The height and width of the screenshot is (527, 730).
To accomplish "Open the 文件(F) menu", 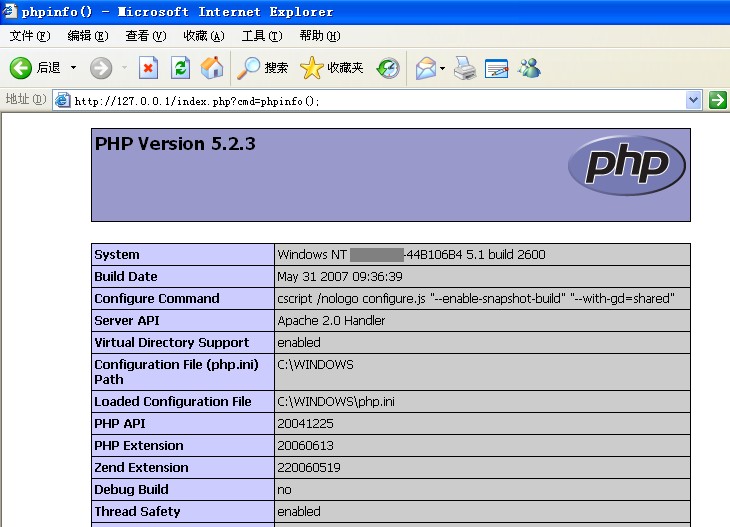I will 30,36.
